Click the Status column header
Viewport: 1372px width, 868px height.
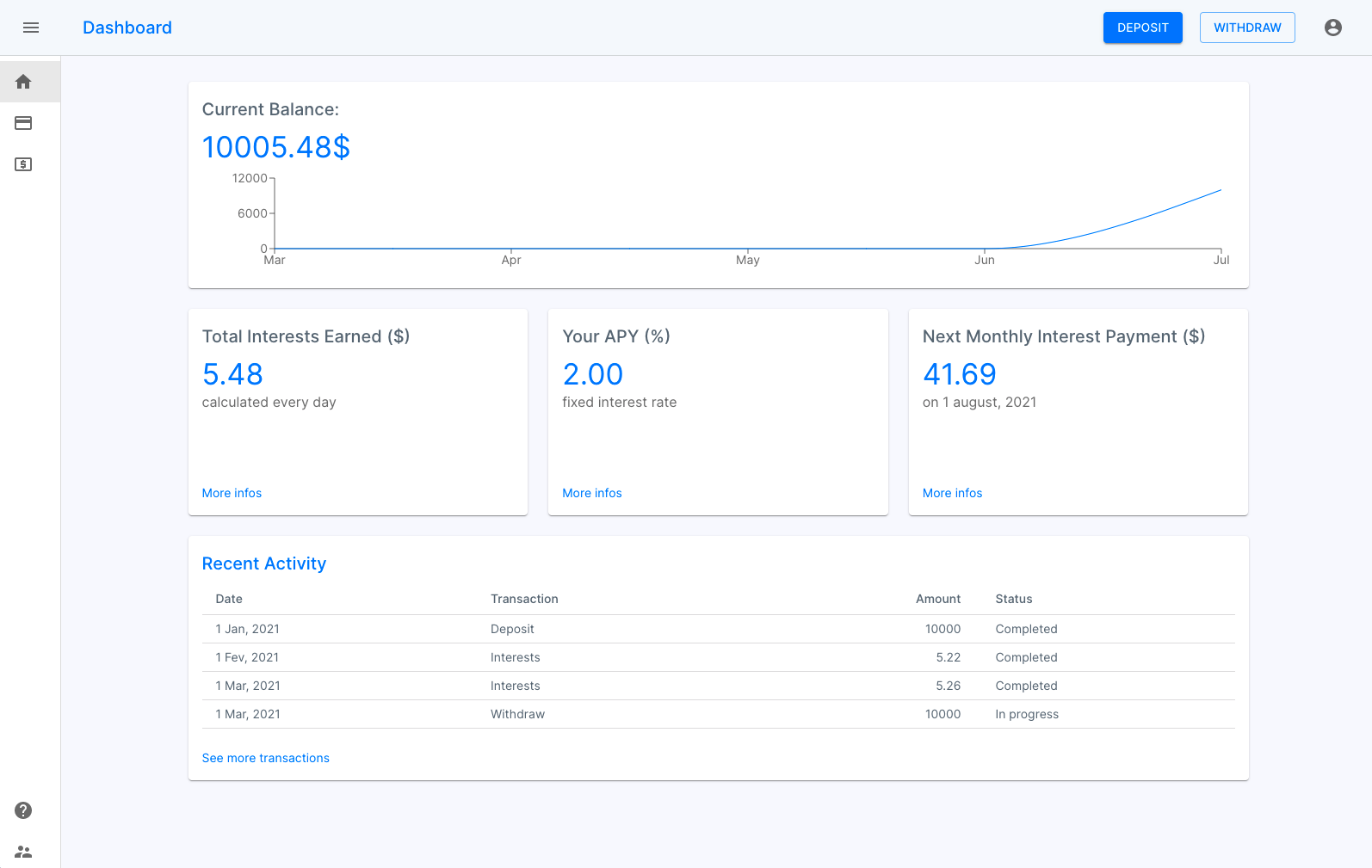pyautogui.click(x=1014, y=599)
